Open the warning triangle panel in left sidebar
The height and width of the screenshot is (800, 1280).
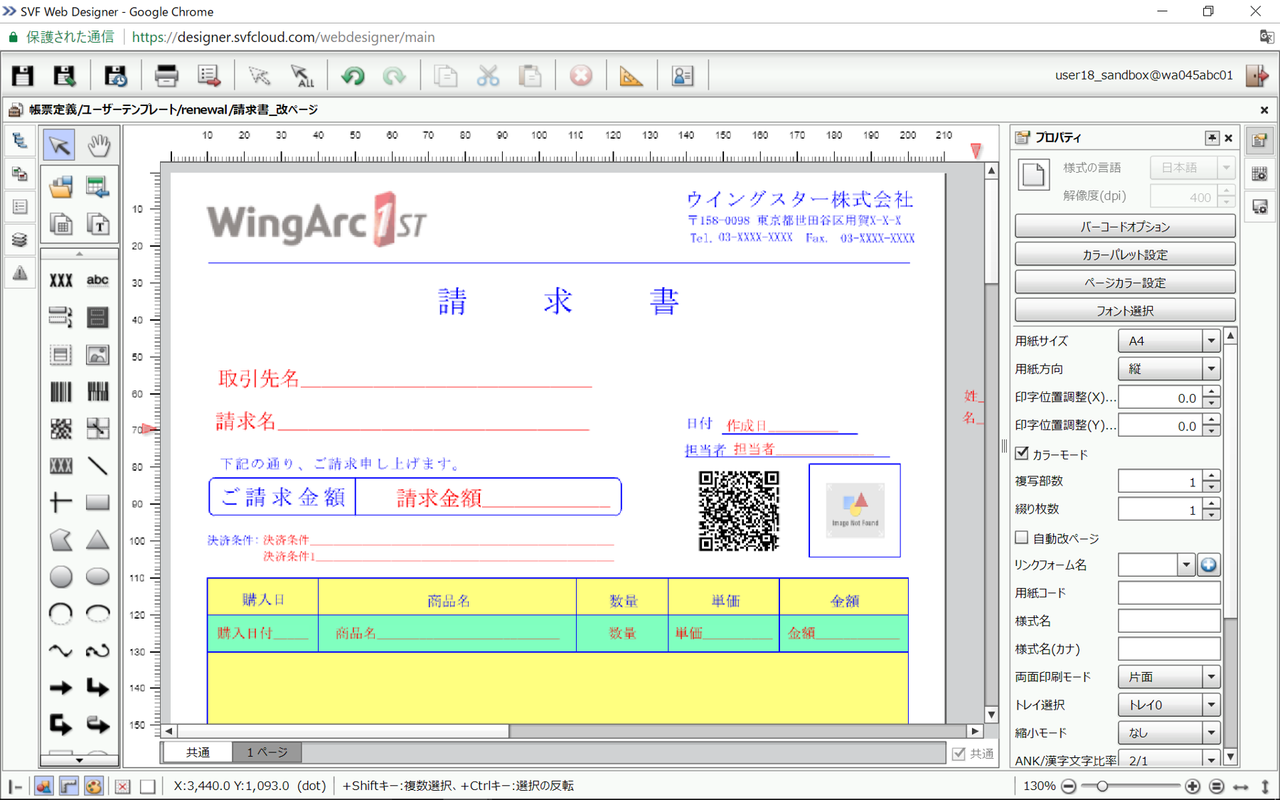[20, 272]
